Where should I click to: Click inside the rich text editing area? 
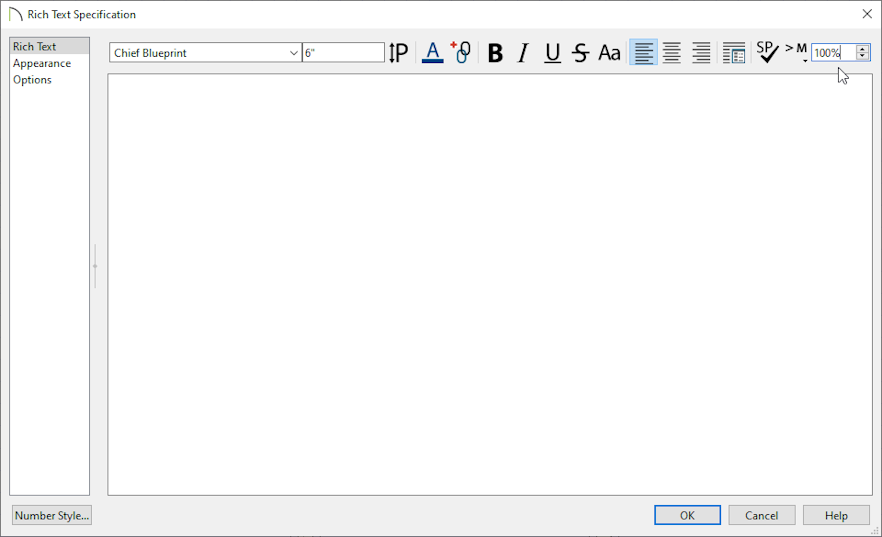coord(490,284)
